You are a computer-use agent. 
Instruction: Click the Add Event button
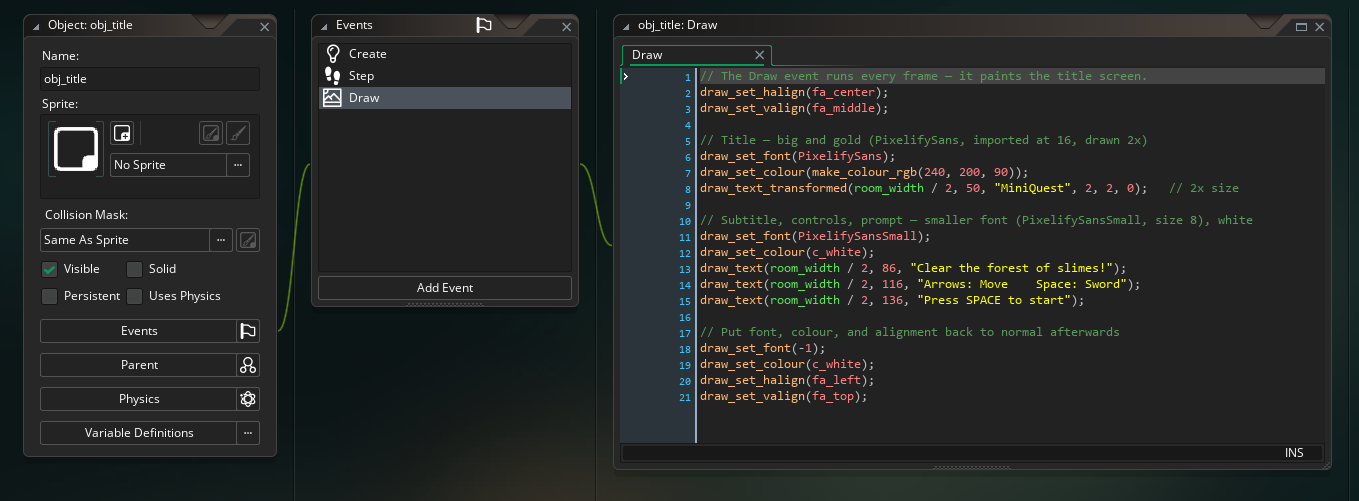445,288
